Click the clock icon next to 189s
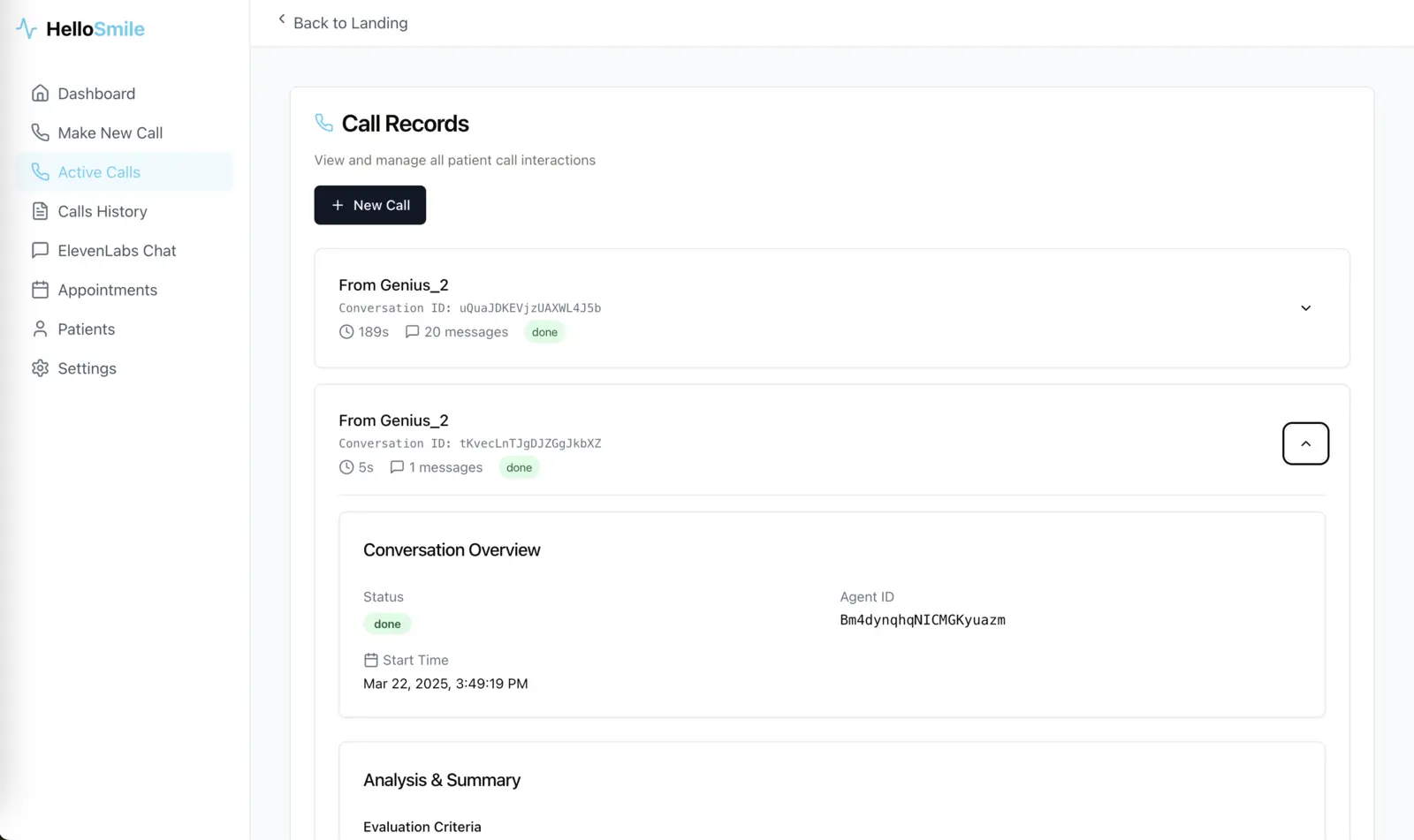Screen dimensions: 1414x840 (x=346, y=332)
